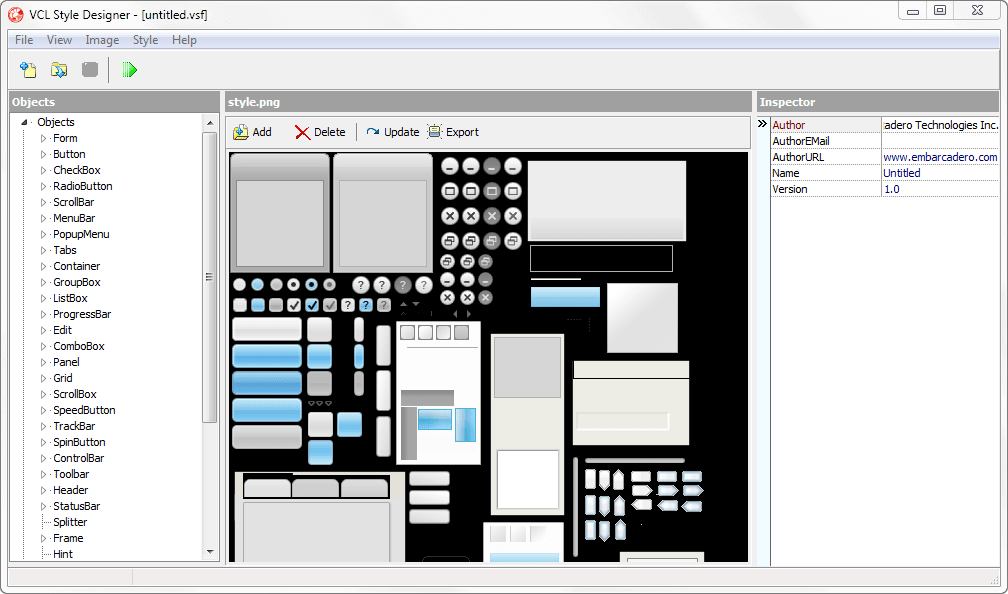Expand the ComboBox tree node

coord(43,347)
